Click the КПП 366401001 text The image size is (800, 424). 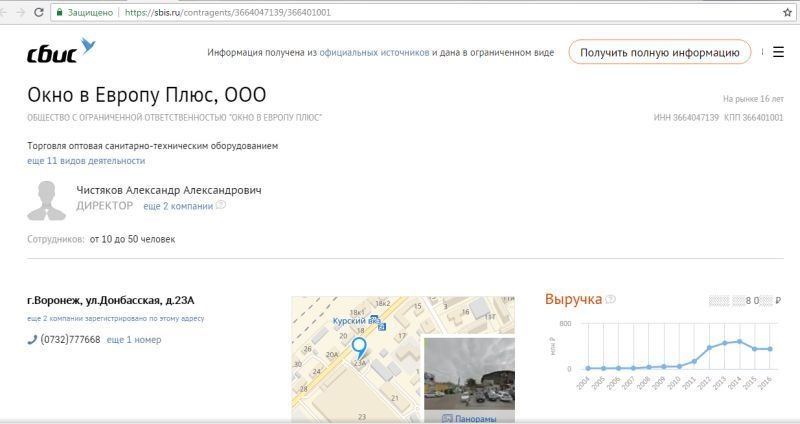(x=754, y=117)
